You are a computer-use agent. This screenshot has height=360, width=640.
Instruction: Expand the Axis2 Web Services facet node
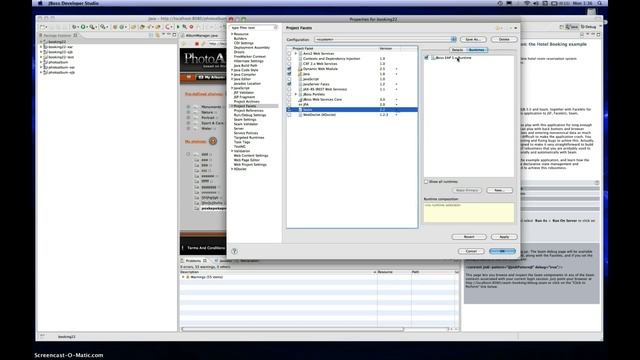(x=296, y=53)
